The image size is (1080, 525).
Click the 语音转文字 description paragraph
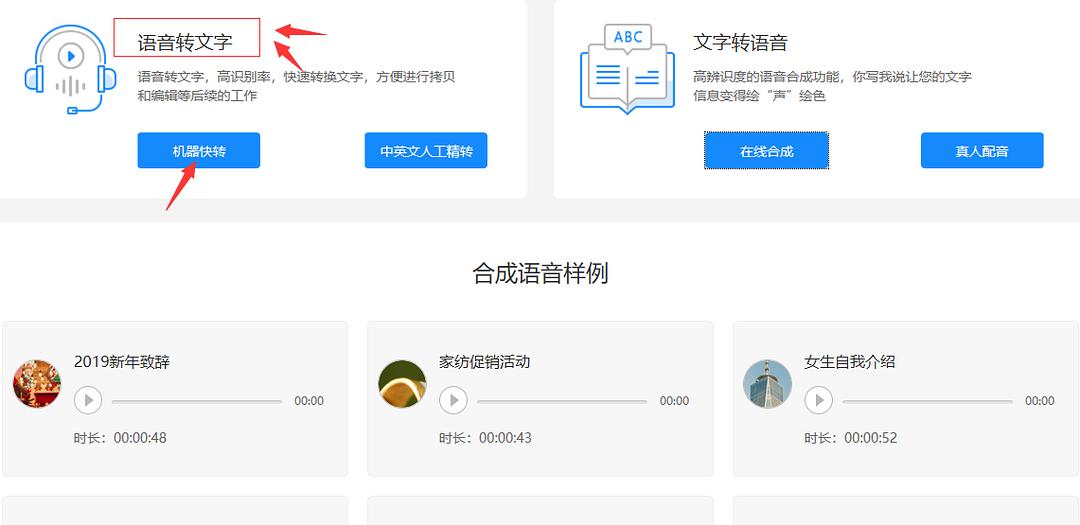pos(296,86)
